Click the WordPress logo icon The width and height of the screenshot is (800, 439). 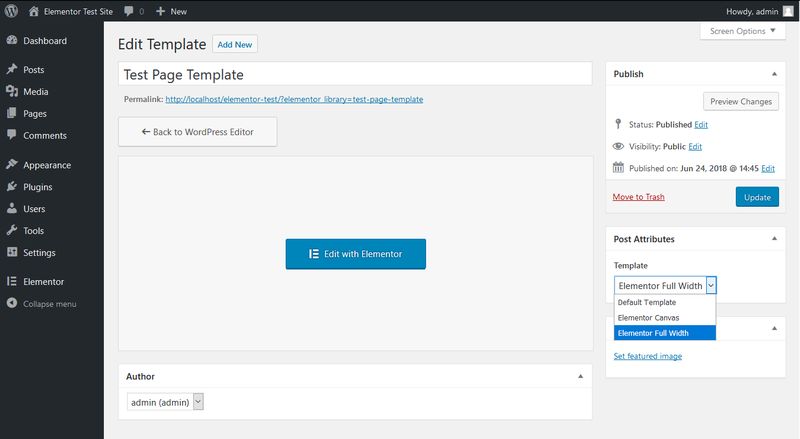coord(11,11)
